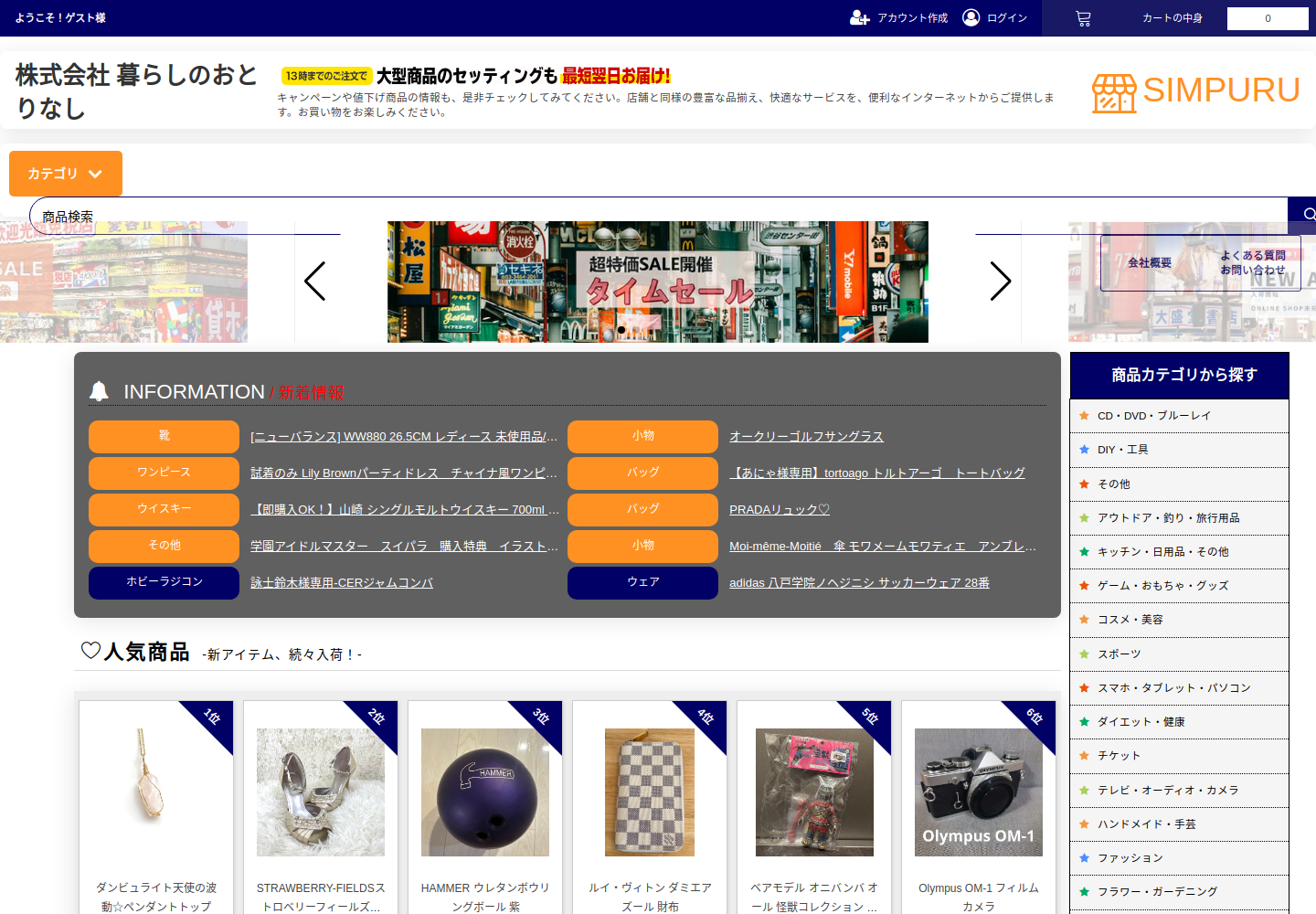1316x914 pixels.
Task: Click inside the 商品検索 search field
Action: [658, 216]
